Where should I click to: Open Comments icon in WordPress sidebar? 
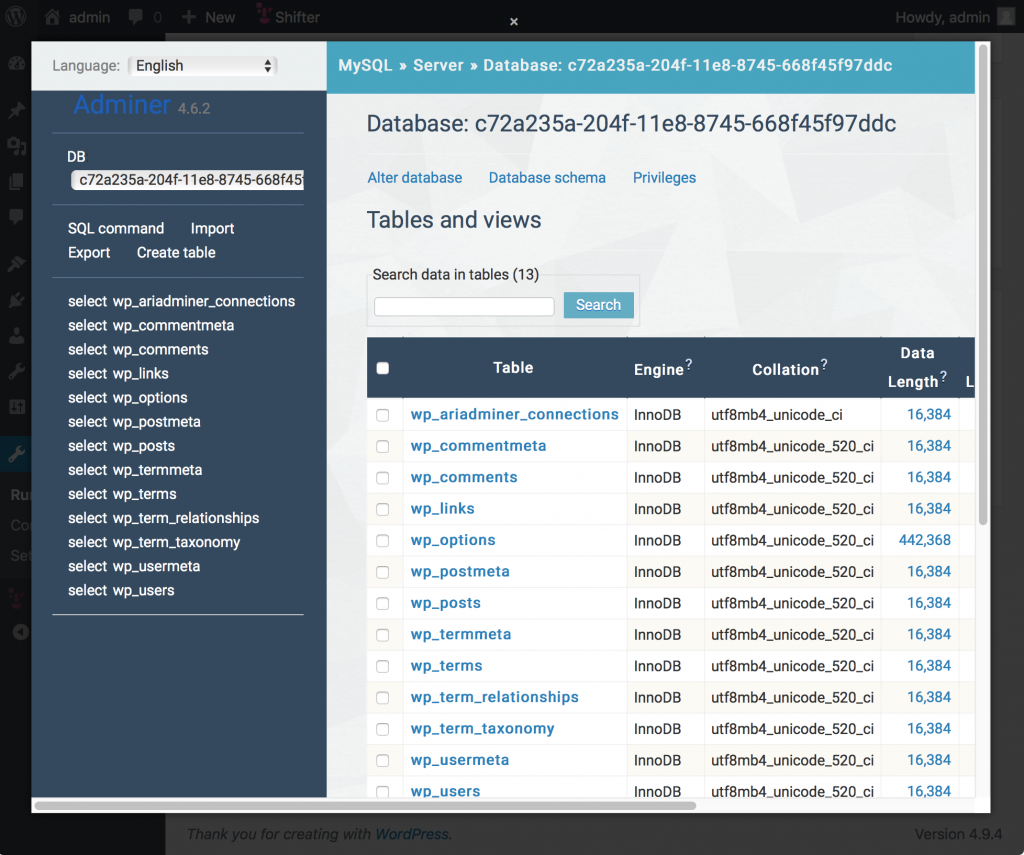coord(16,216)
